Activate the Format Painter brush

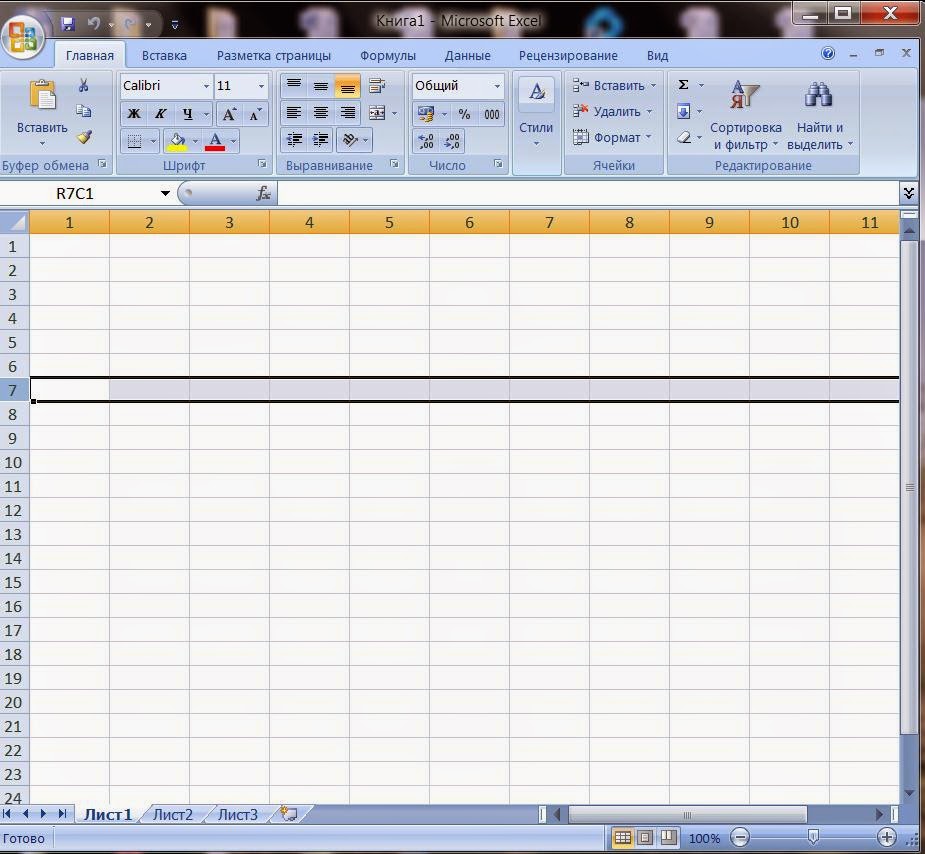[84, 137]
